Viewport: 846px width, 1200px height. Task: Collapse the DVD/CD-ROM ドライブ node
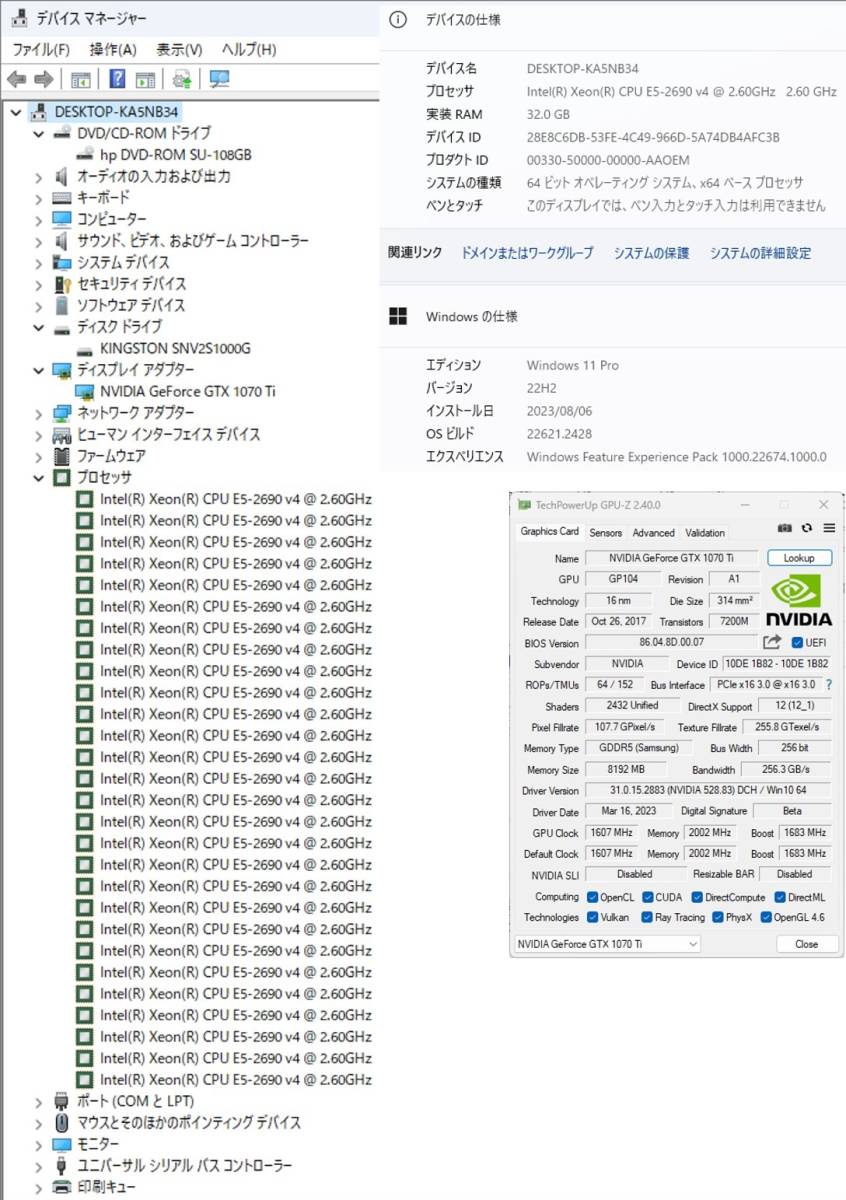(39, 133)
